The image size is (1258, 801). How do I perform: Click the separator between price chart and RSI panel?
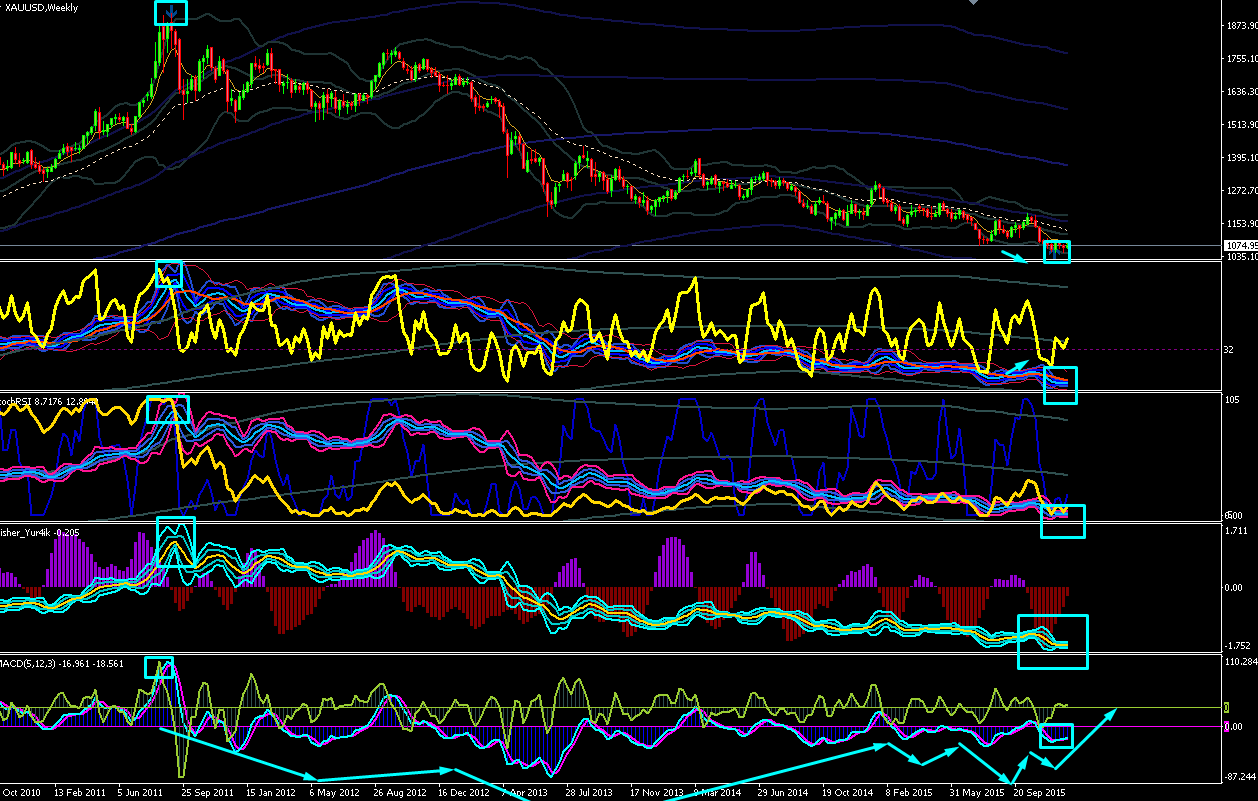[629, 262]
